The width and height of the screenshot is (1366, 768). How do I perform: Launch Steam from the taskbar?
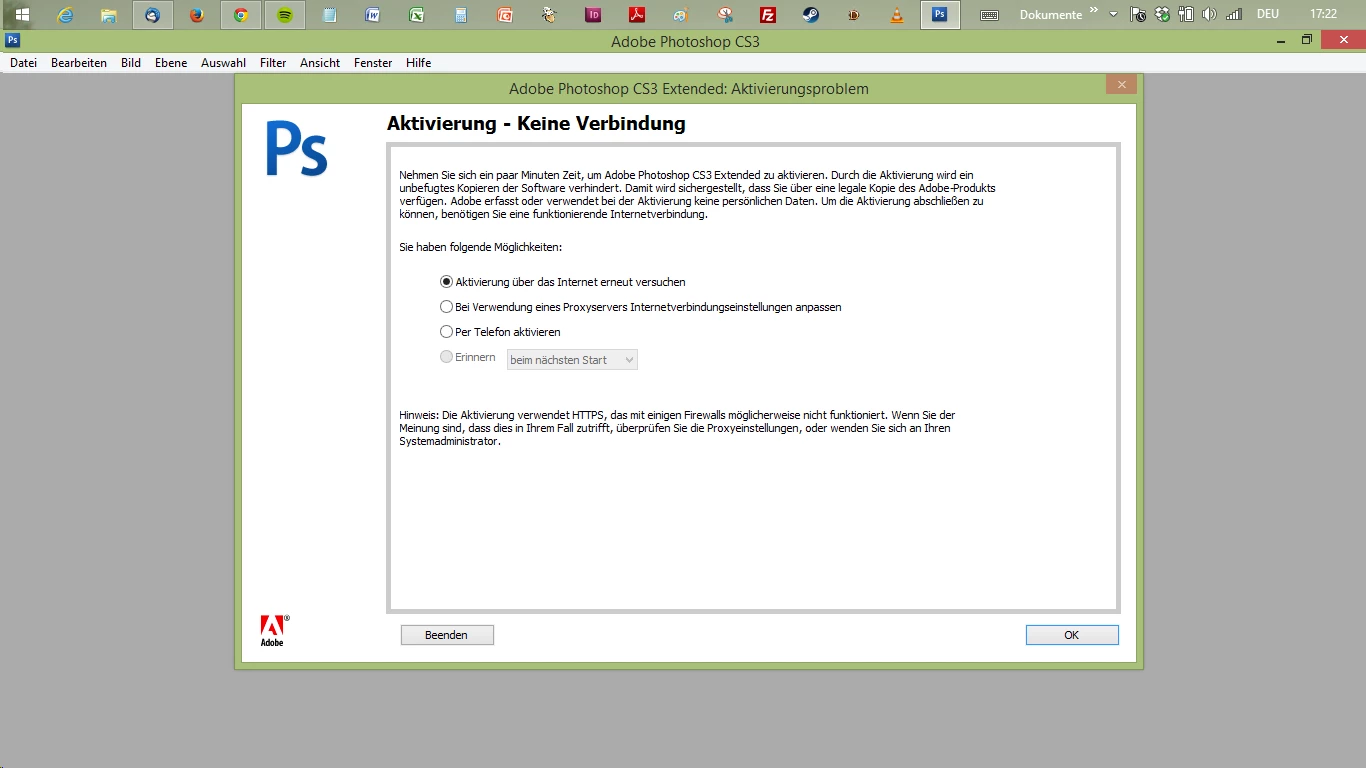click(811, 15)
